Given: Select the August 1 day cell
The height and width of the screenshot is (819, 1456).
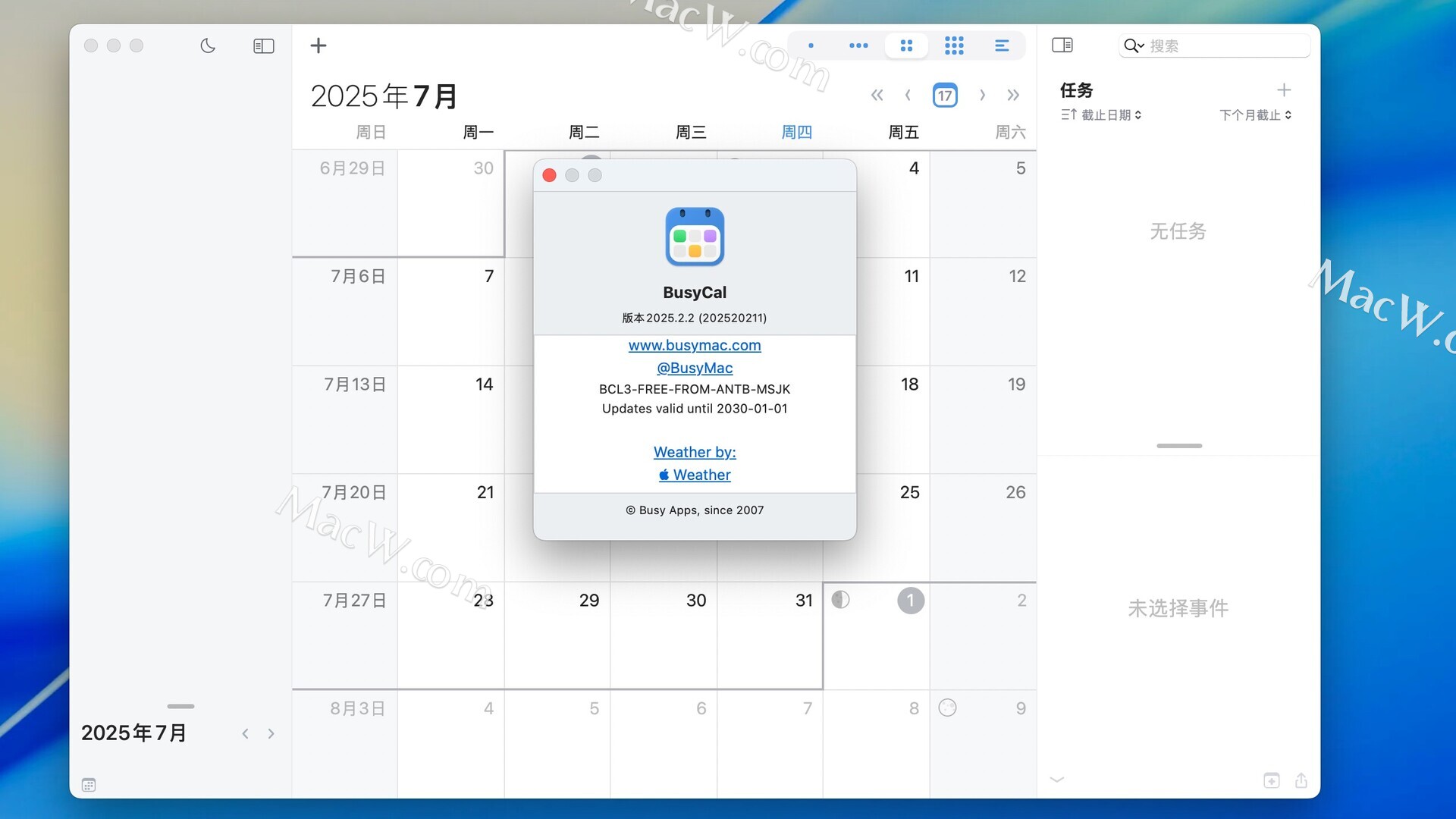Looking at the screenshot, I should click(876, 635).
